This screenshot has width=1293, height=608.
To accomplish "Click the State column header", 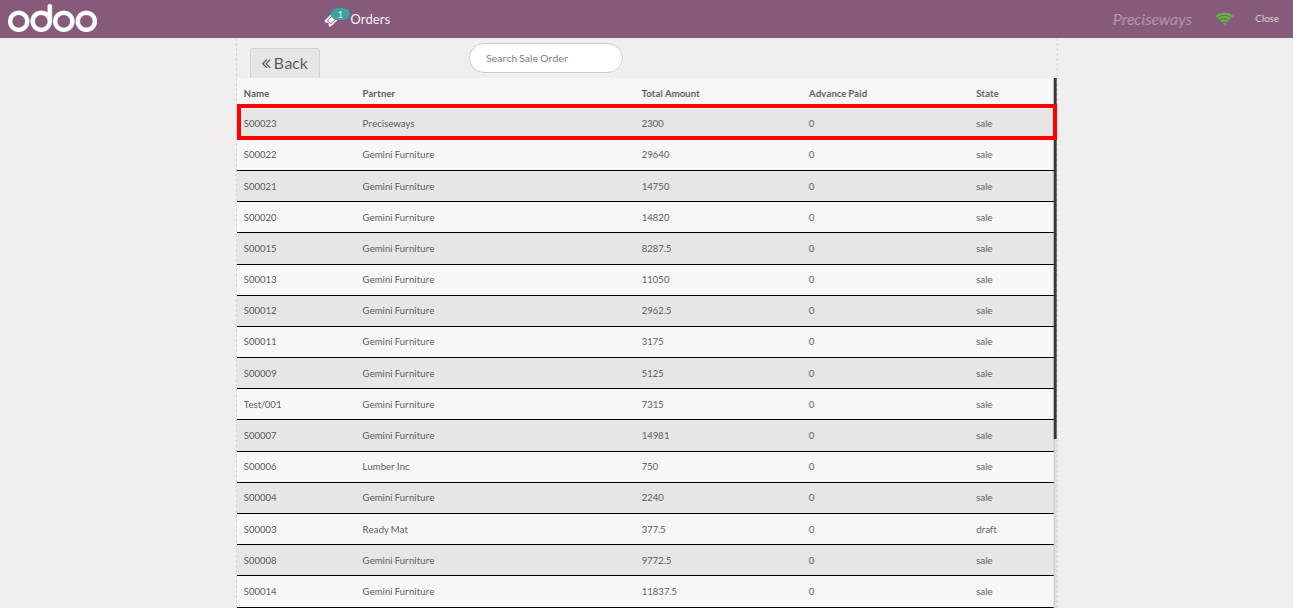I will point(987,93).
